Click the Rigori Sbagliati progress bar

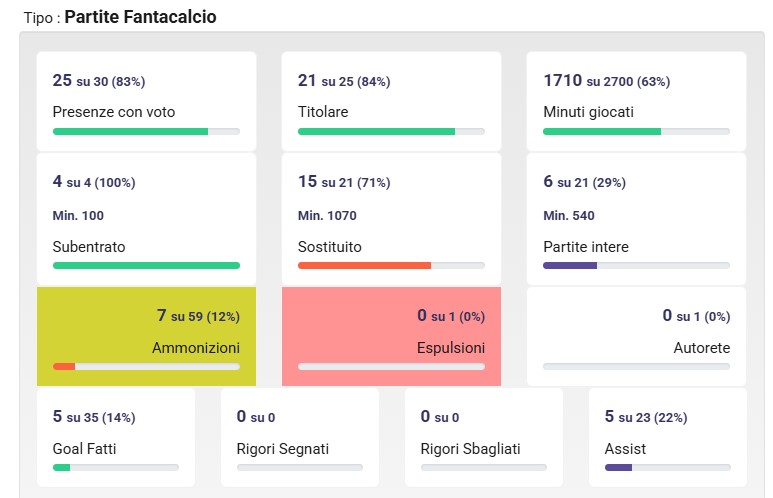[483, 467]
